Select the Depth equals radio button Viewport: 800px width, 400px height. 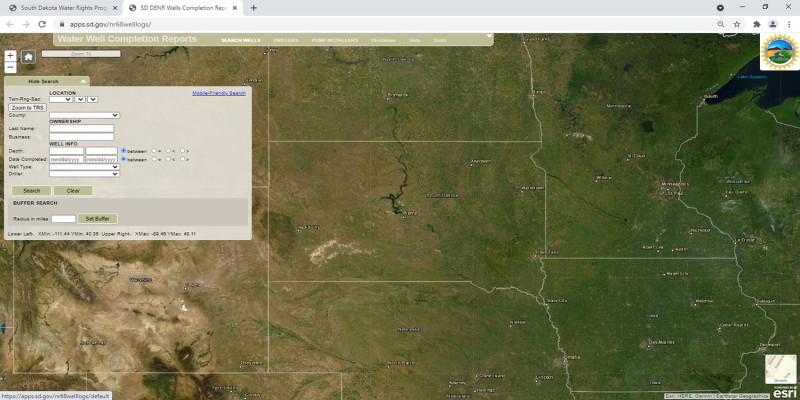[x=155, y=151]
